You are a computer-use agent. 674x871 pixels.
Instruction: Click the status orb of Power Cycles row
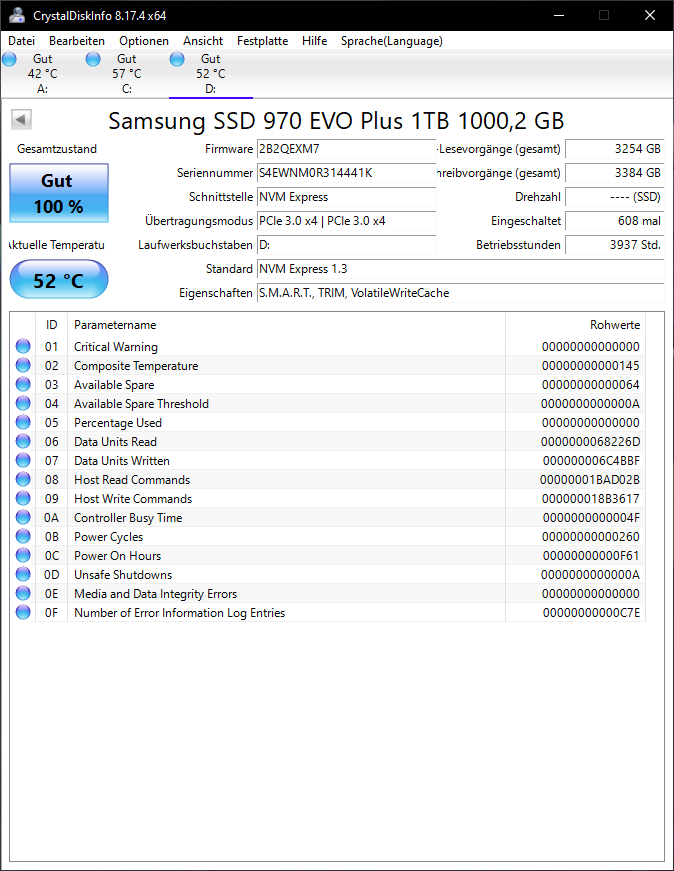point(23,537)
